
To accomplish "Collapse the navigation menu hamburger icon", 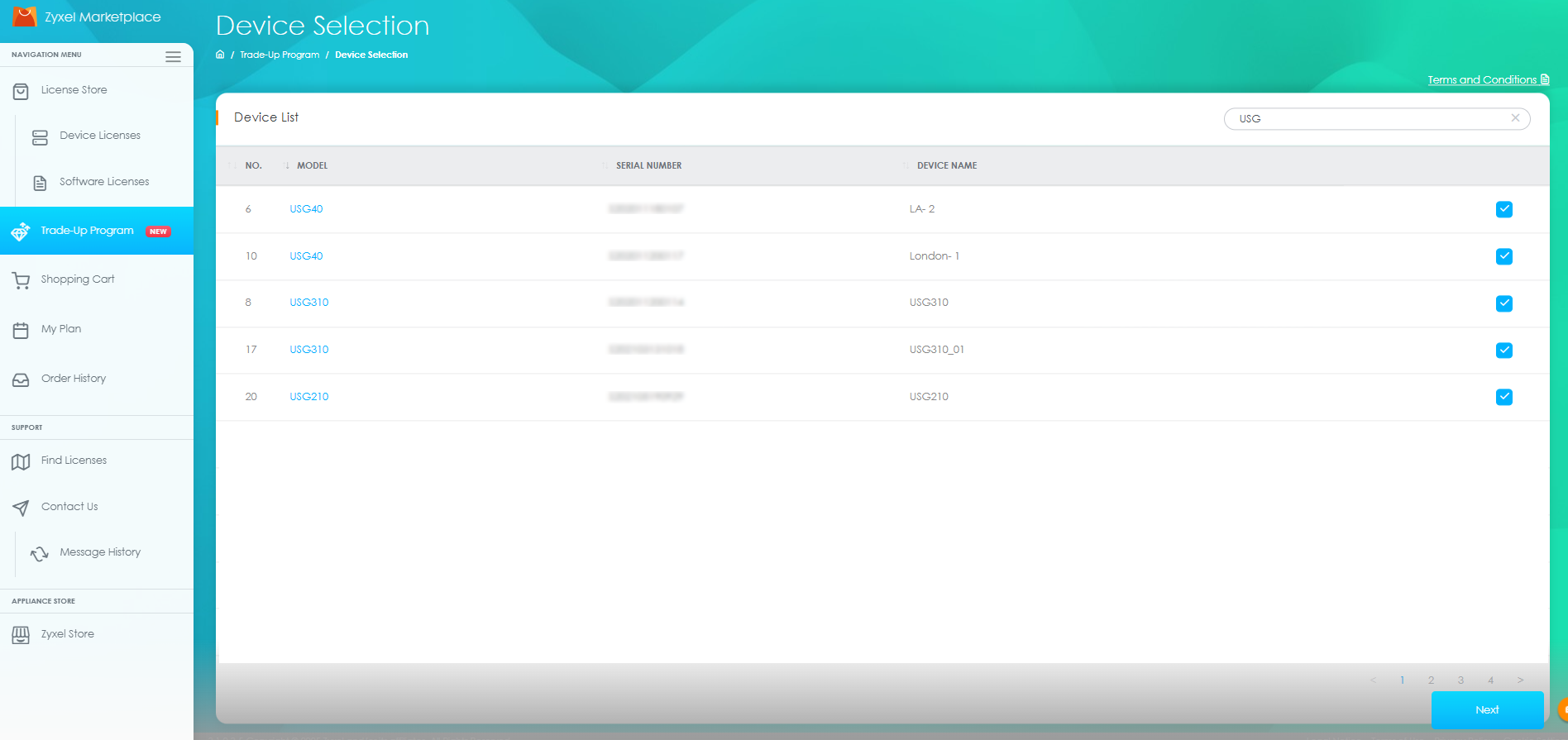I will pos(173,56).
